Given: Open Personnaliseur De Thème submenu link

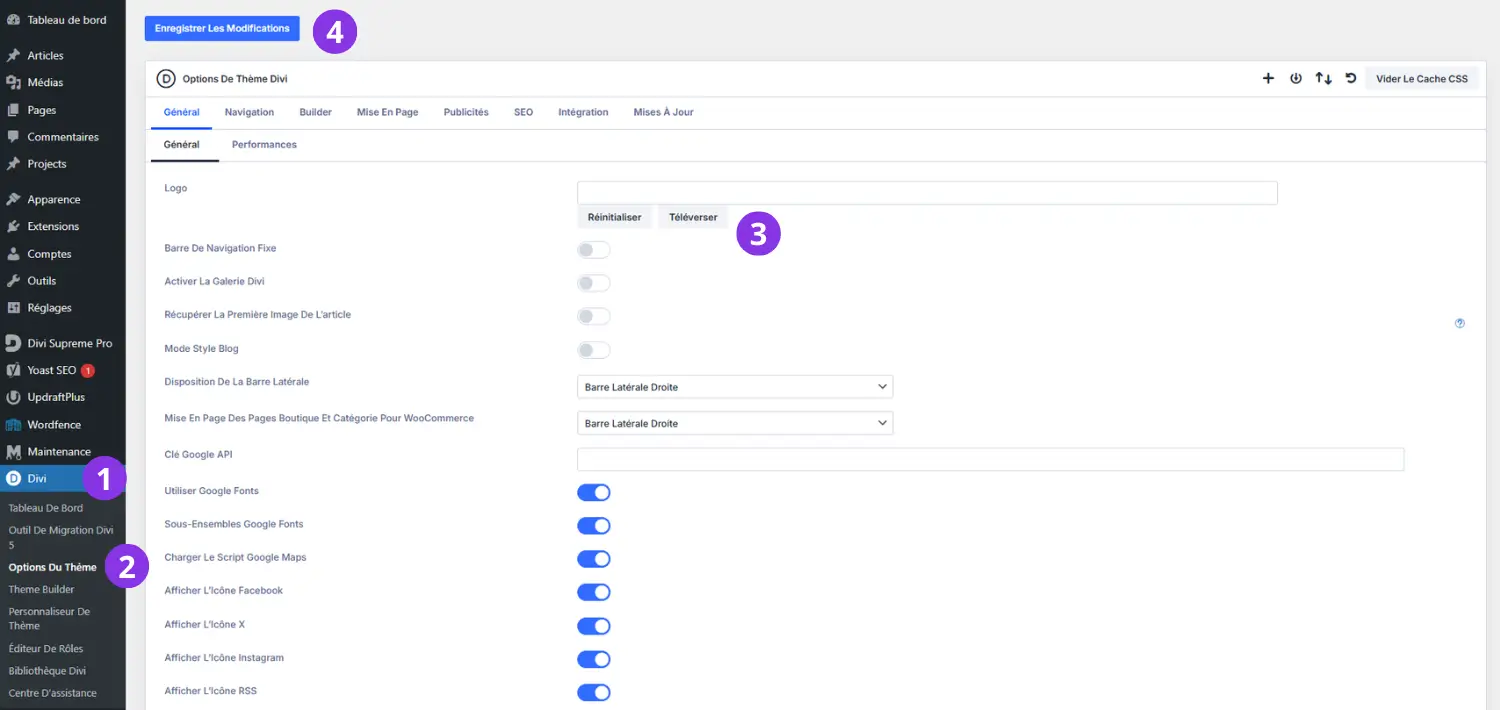Looking at the screenshot, I should (49, 618).
